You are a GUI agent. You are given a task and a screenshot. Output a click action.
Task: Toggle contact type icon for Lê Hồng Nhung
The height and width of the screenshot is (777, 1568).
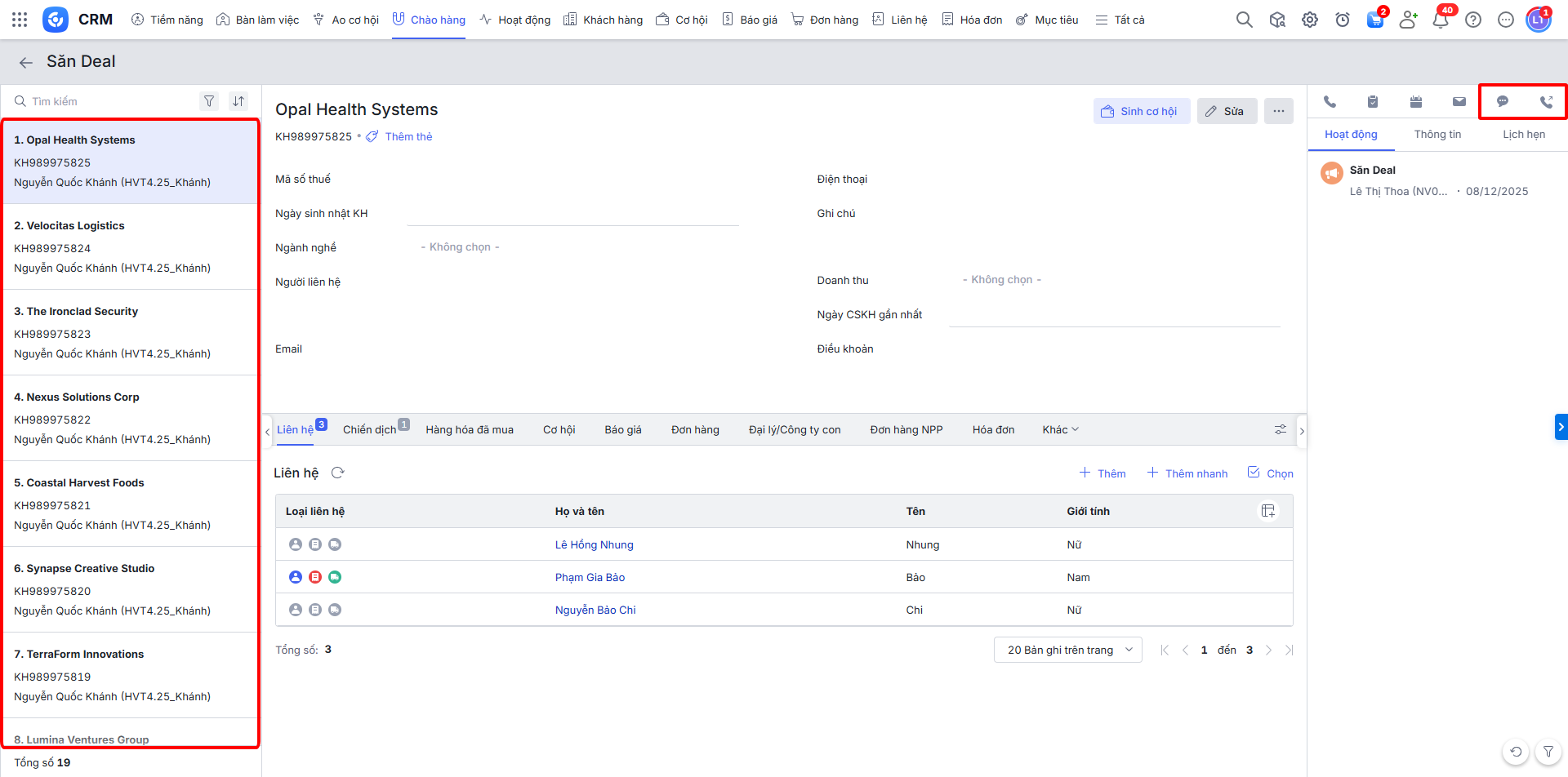(x=296, y=544)
